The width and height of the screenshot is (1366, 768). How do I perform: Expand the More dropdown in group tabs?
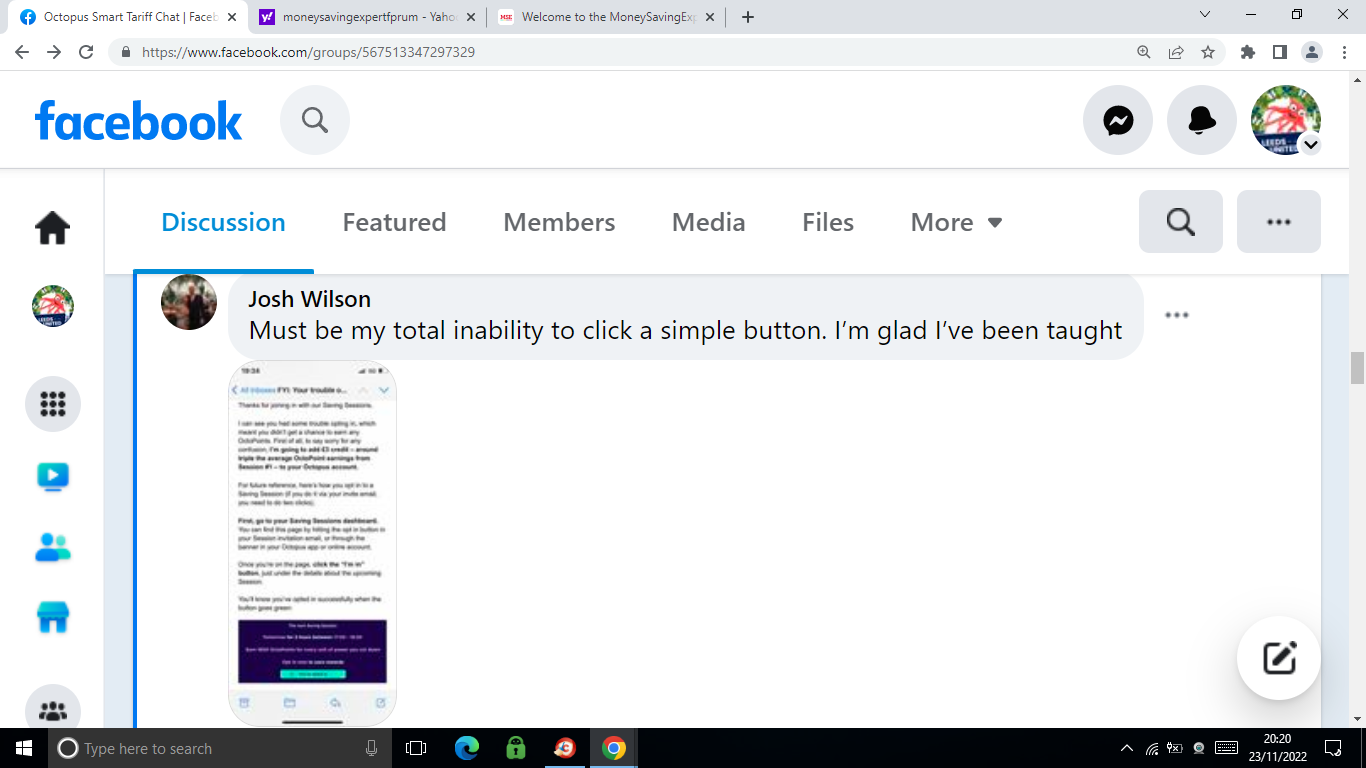click(x=957, y=222)
